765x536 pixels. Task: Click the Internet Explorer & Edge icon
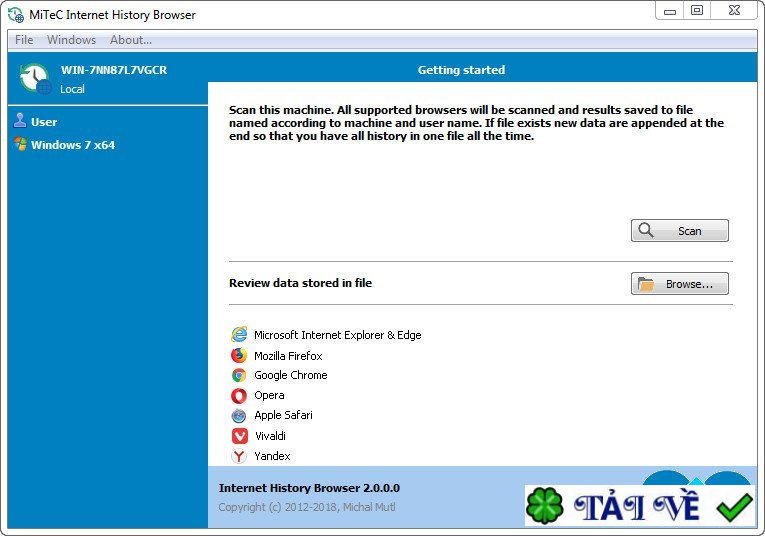[239, 335]
